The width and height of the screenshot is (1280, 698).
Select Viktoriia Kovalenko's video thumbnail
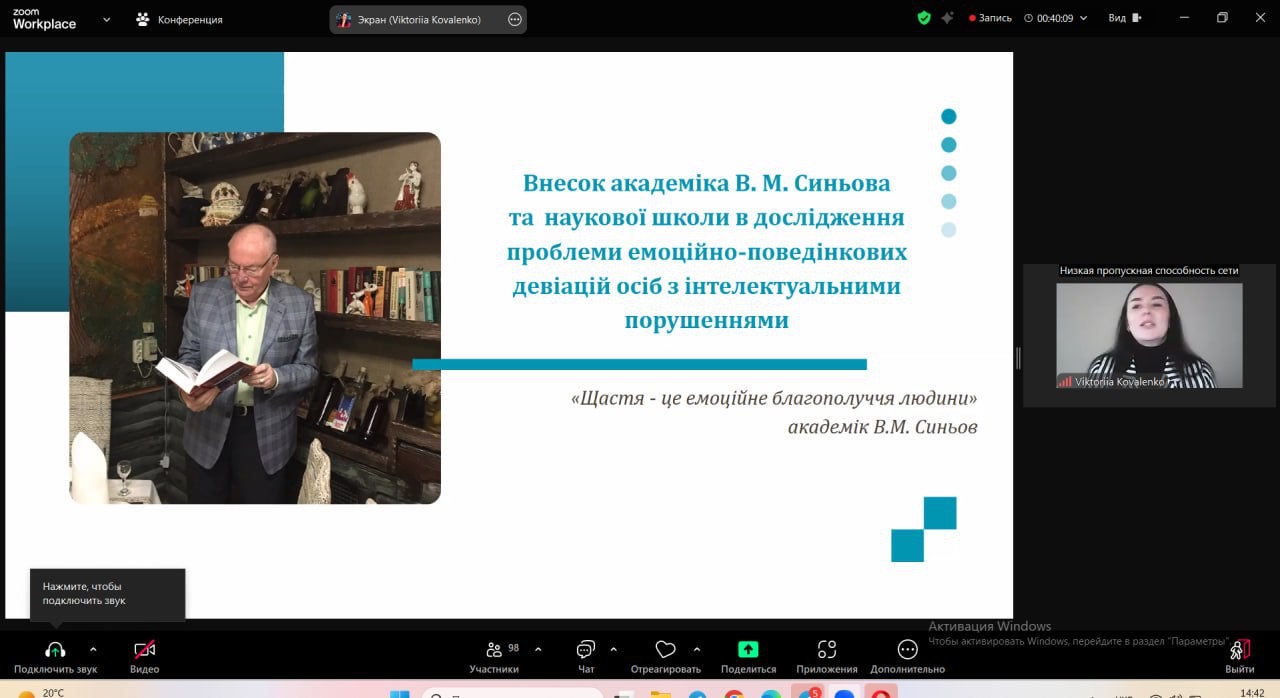coord(1149,335)
